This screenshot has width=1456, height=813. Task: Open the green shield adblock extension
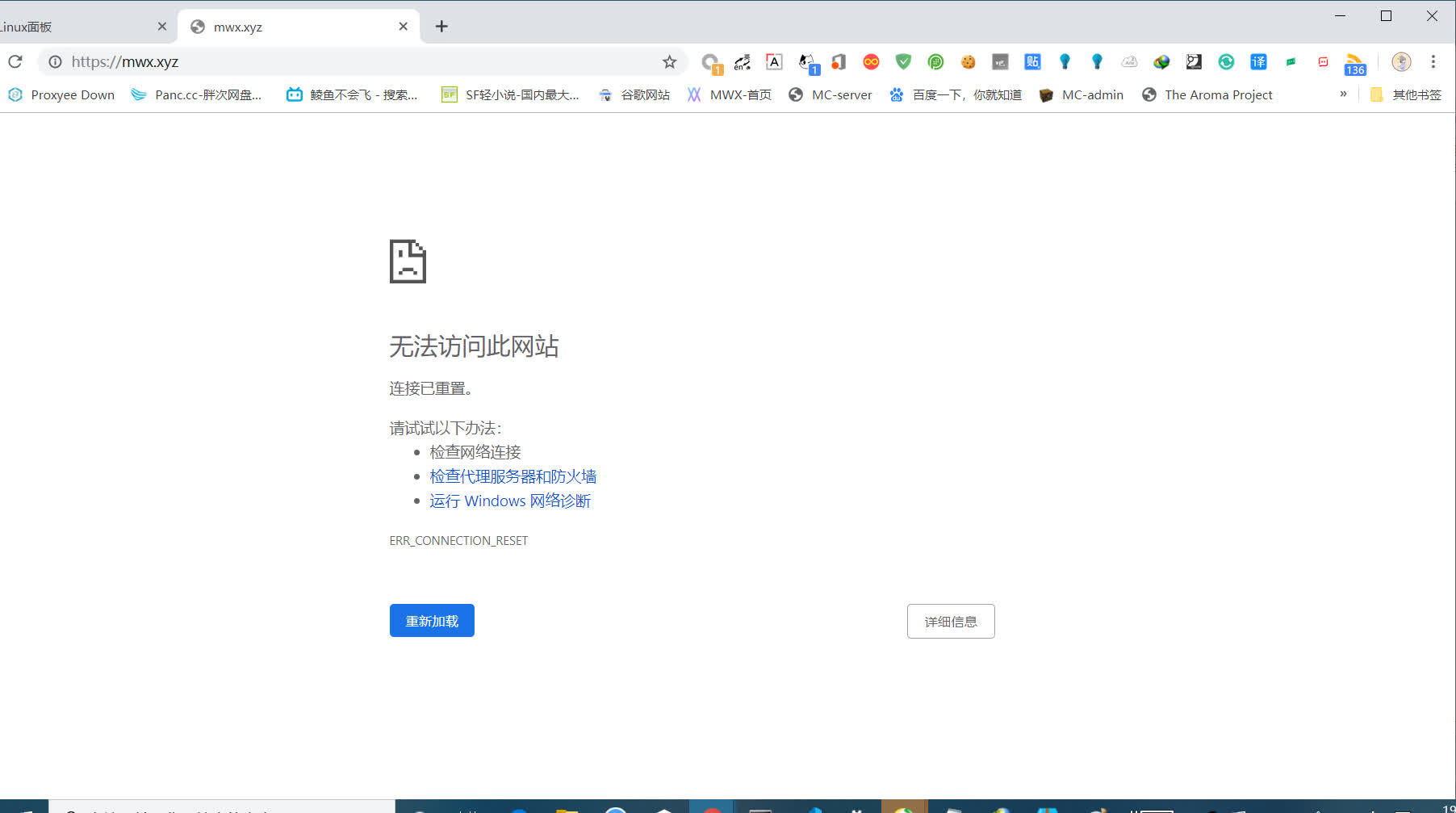point(903,61)
